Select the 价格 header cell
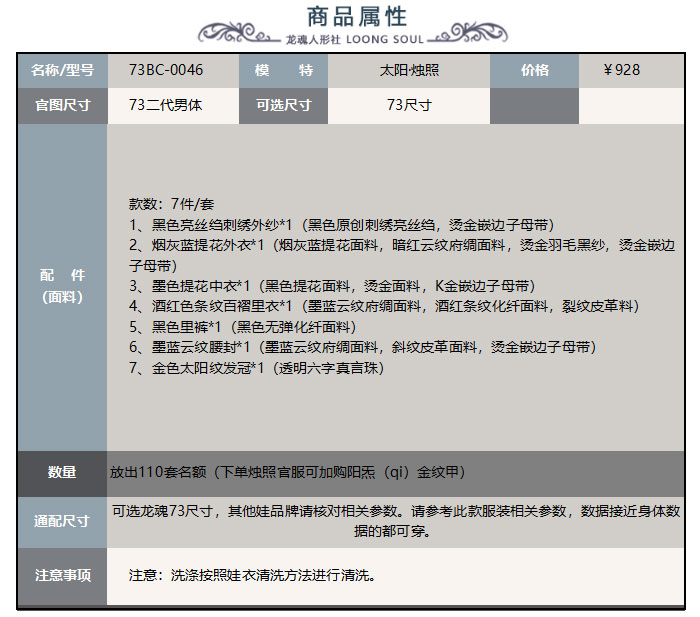Screen dimensions: 700x617 [534, 70]
